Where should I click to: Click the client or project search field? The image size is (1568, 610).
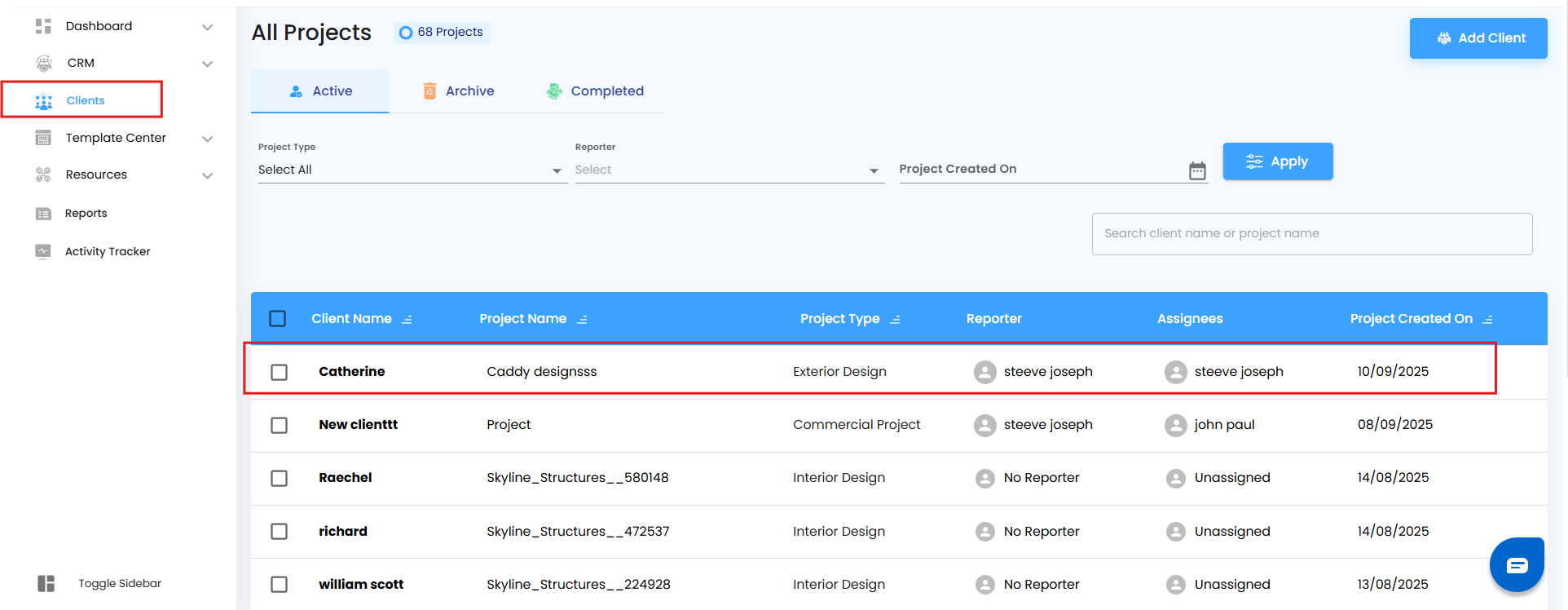coord(1311,234)
